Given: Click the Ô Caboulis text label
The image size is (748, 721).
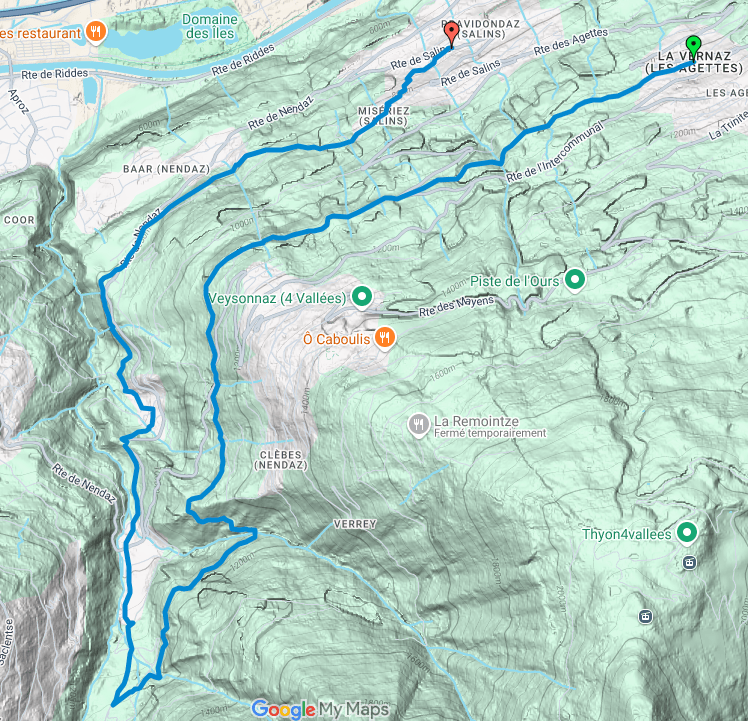Looking at the screenshot, I should [337, 339].
